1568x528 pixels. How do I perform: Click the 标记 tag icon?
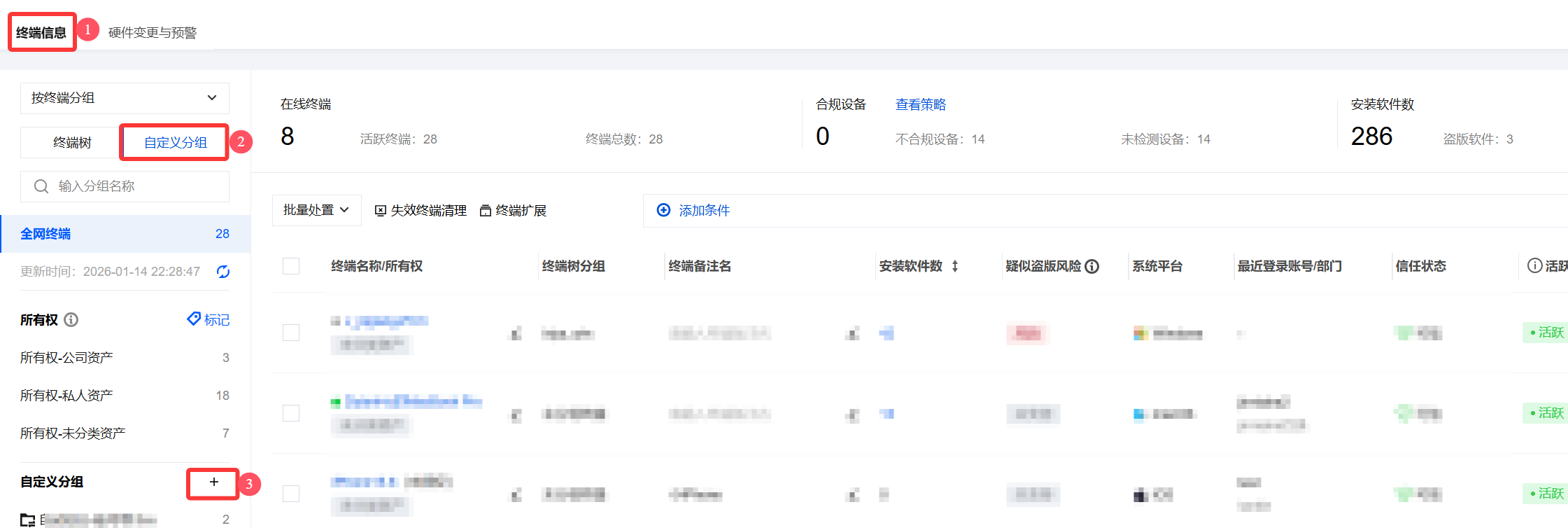pyautogui.click(x=194, y=319)
